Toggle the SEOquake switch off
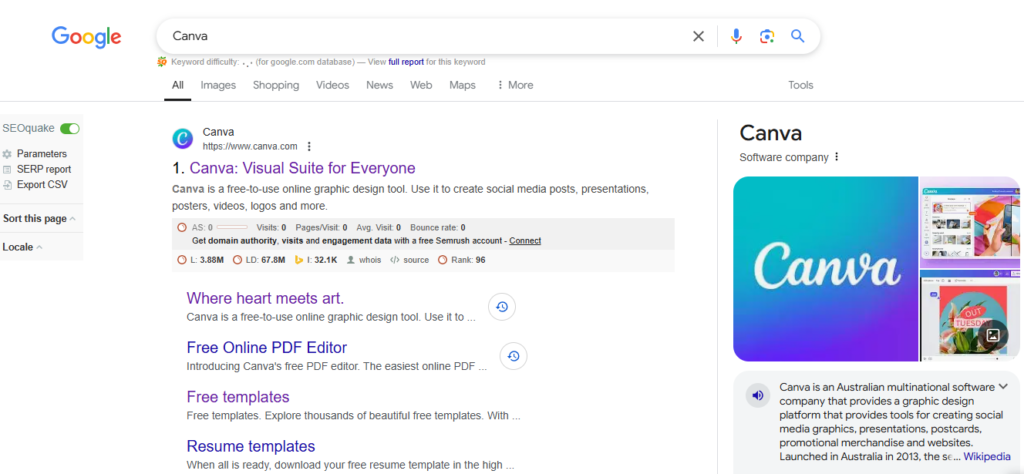Screen dimensions: 1024x474 tap(69, 129)
